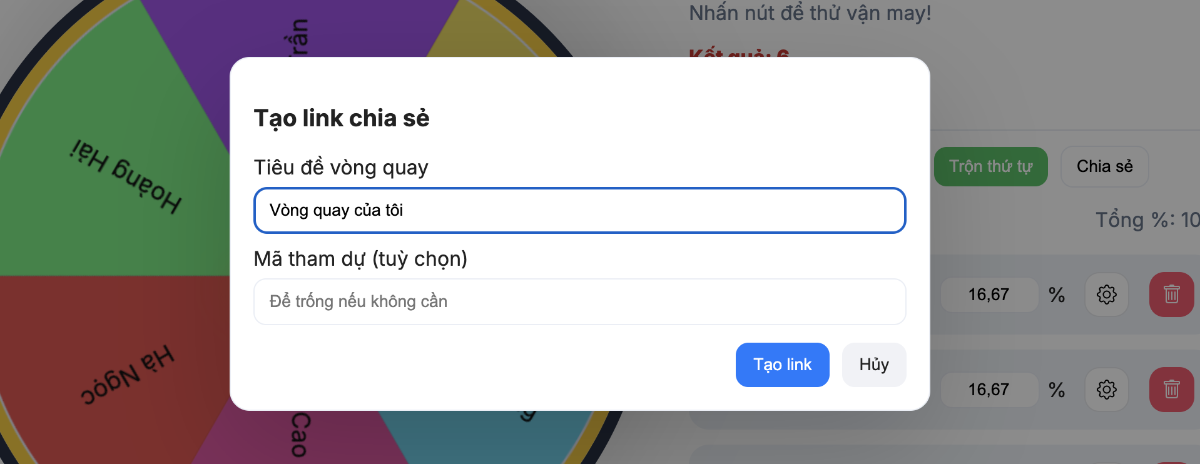Delete the second entry with trash icon
Image resolution: width=1200 pixels, height=464 pixels.
(1172, 389)
